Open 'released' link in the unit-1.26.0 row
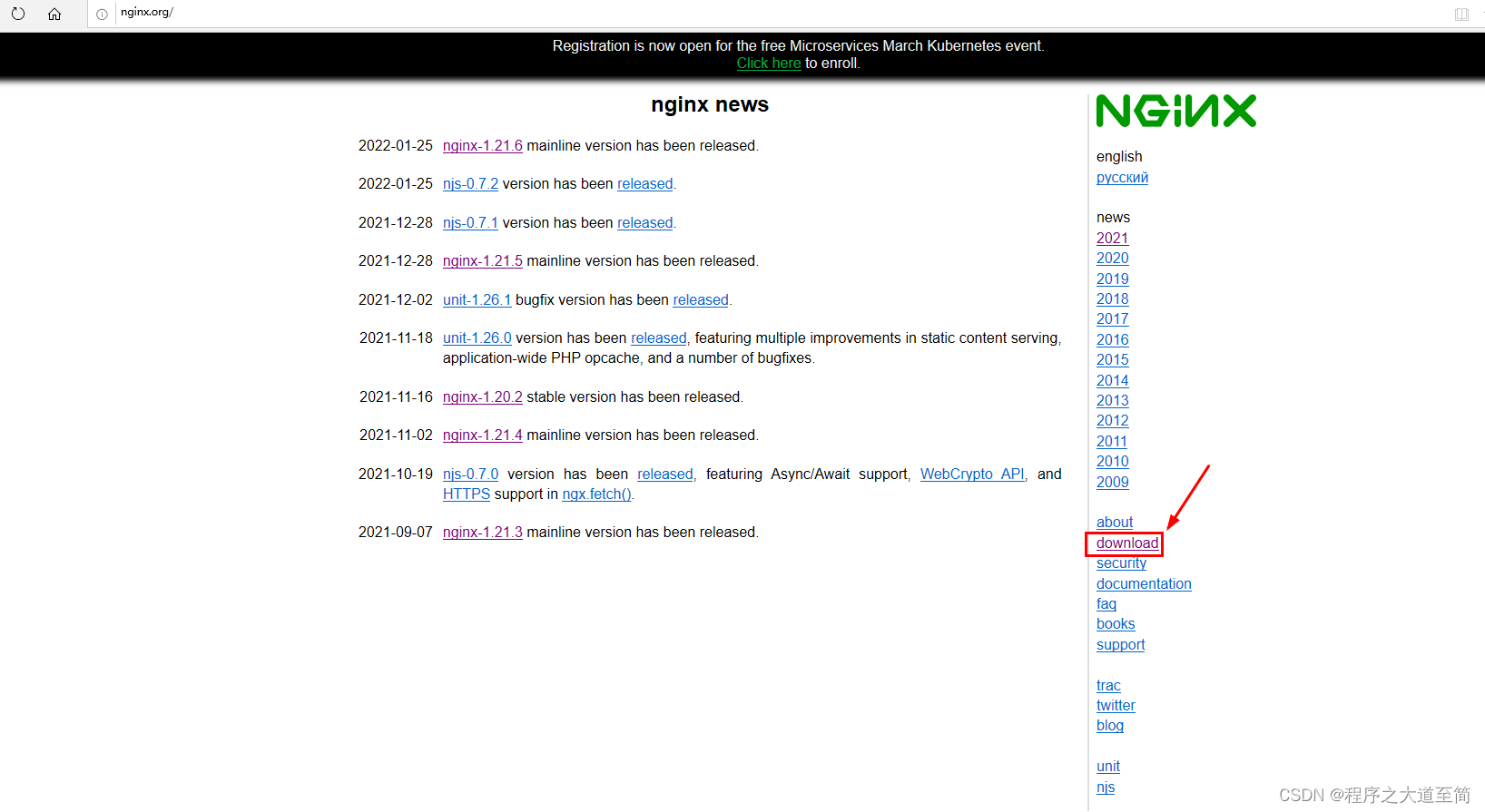Viewport: 1485px width, 812px height. 659,338
